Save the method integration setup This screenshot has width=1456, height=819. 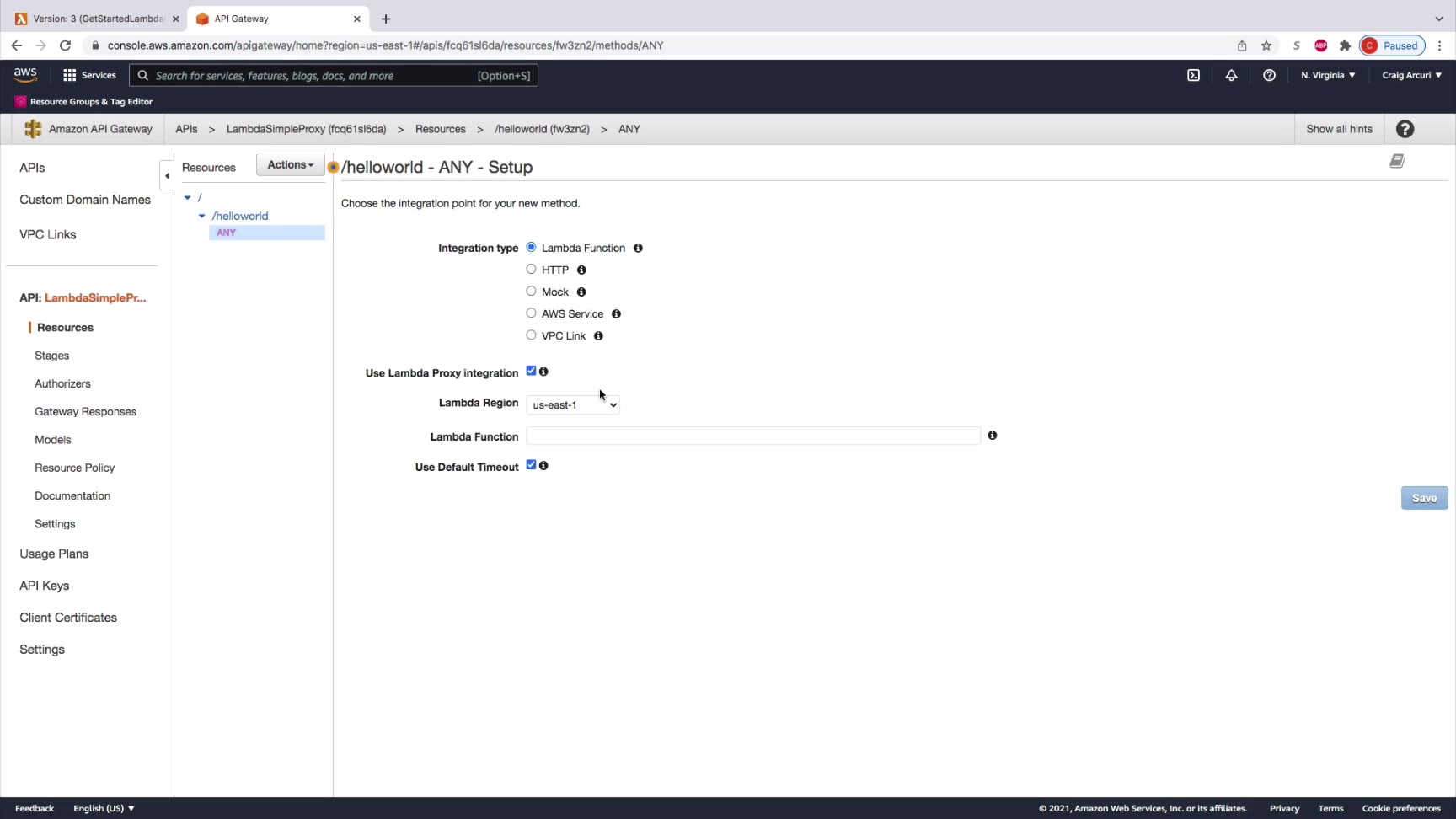1424,498
